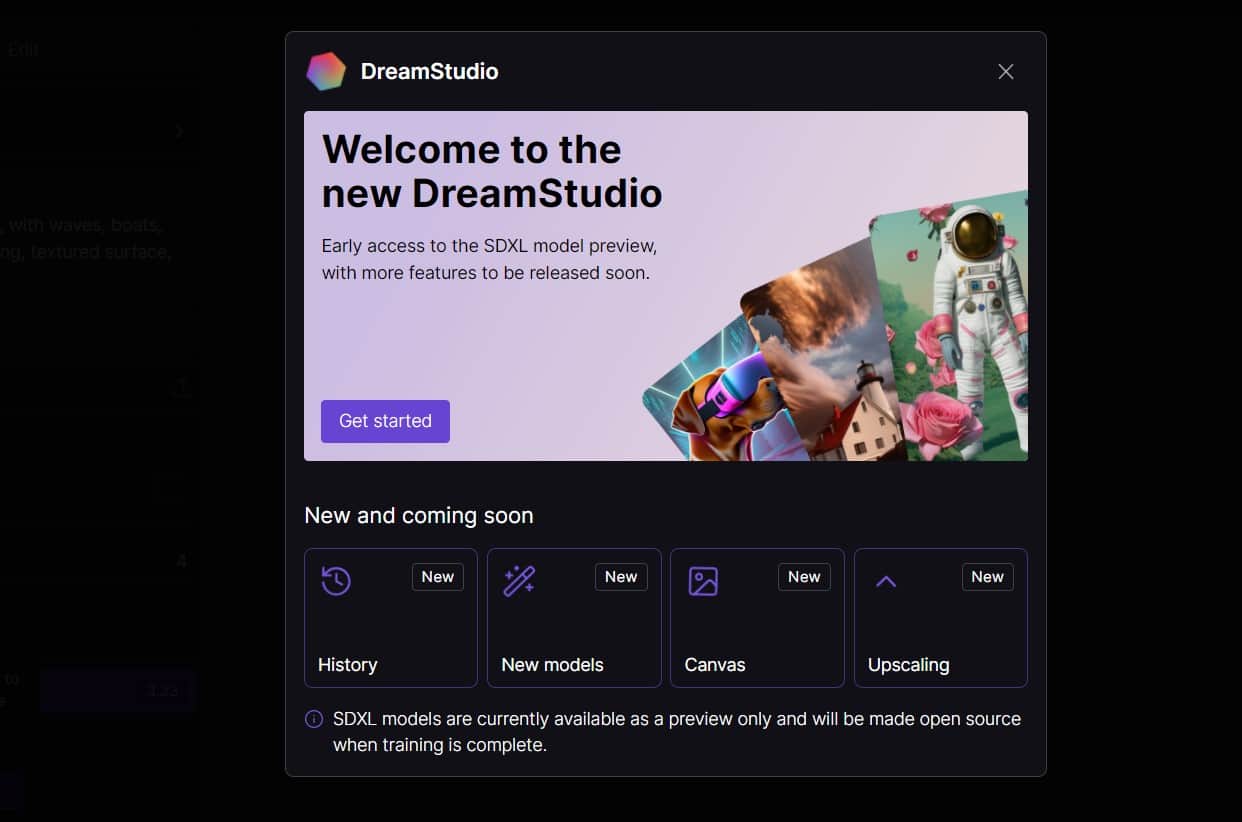Click the New models magic wand icon

click(x=519, y=581)
